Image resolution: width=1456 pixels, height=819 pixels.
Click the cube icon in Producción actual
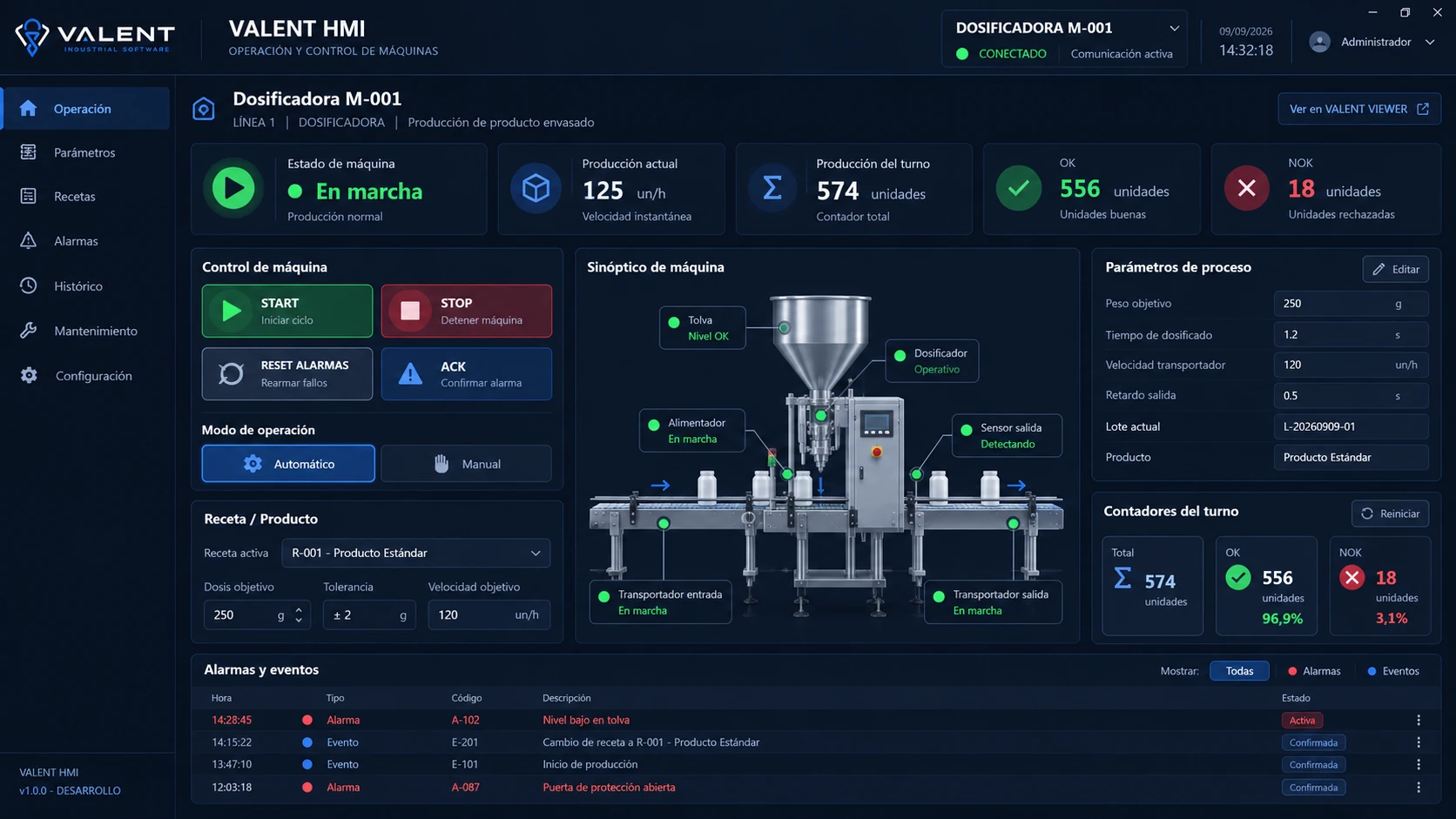click(536, 188)
